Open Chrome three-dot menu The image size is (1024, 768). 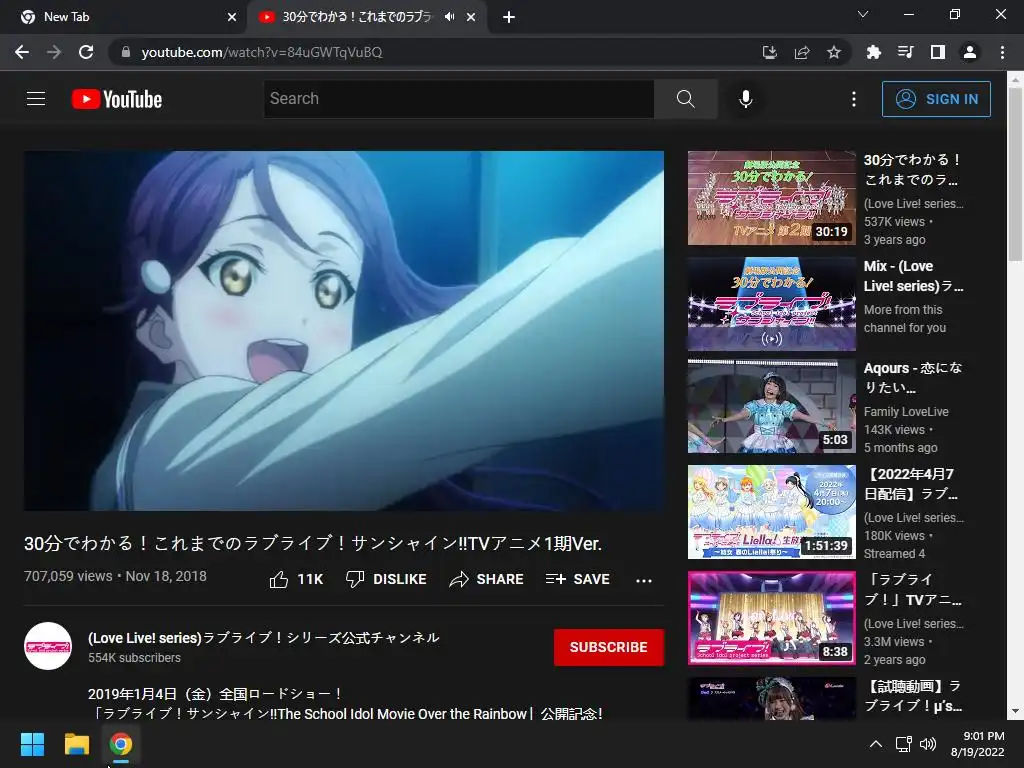(x=1002, y=52)
